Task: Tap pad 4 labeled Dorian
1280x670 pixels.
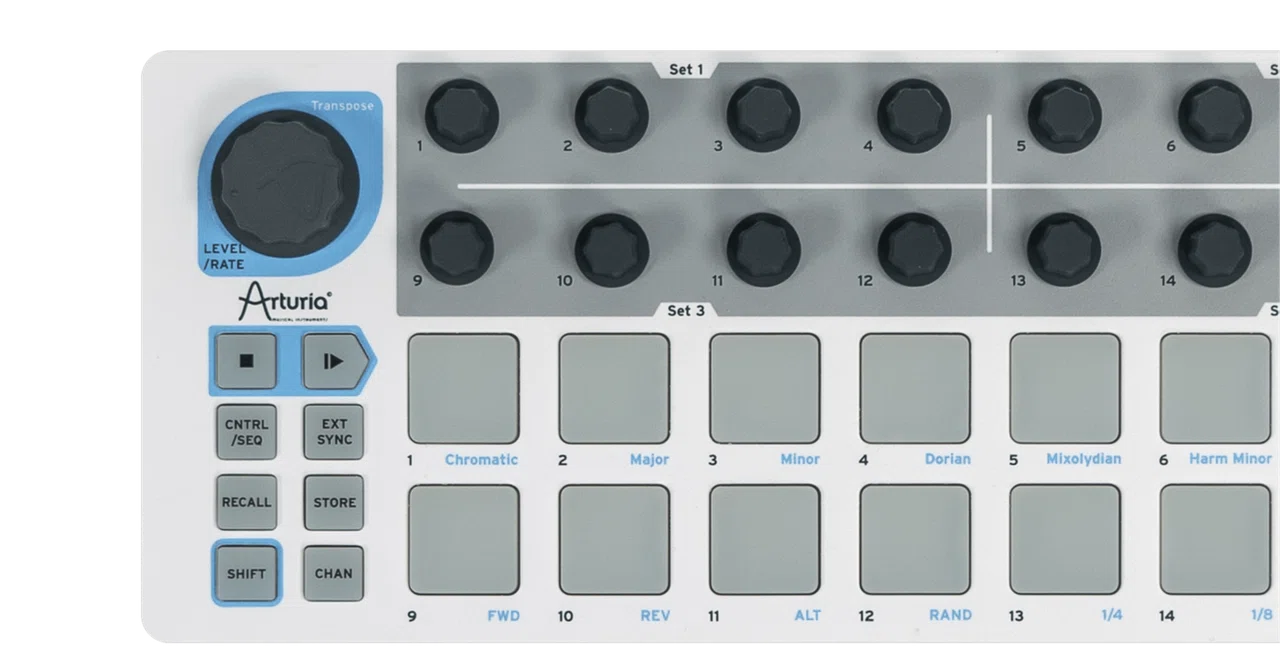Action: [x=915, y=389]
